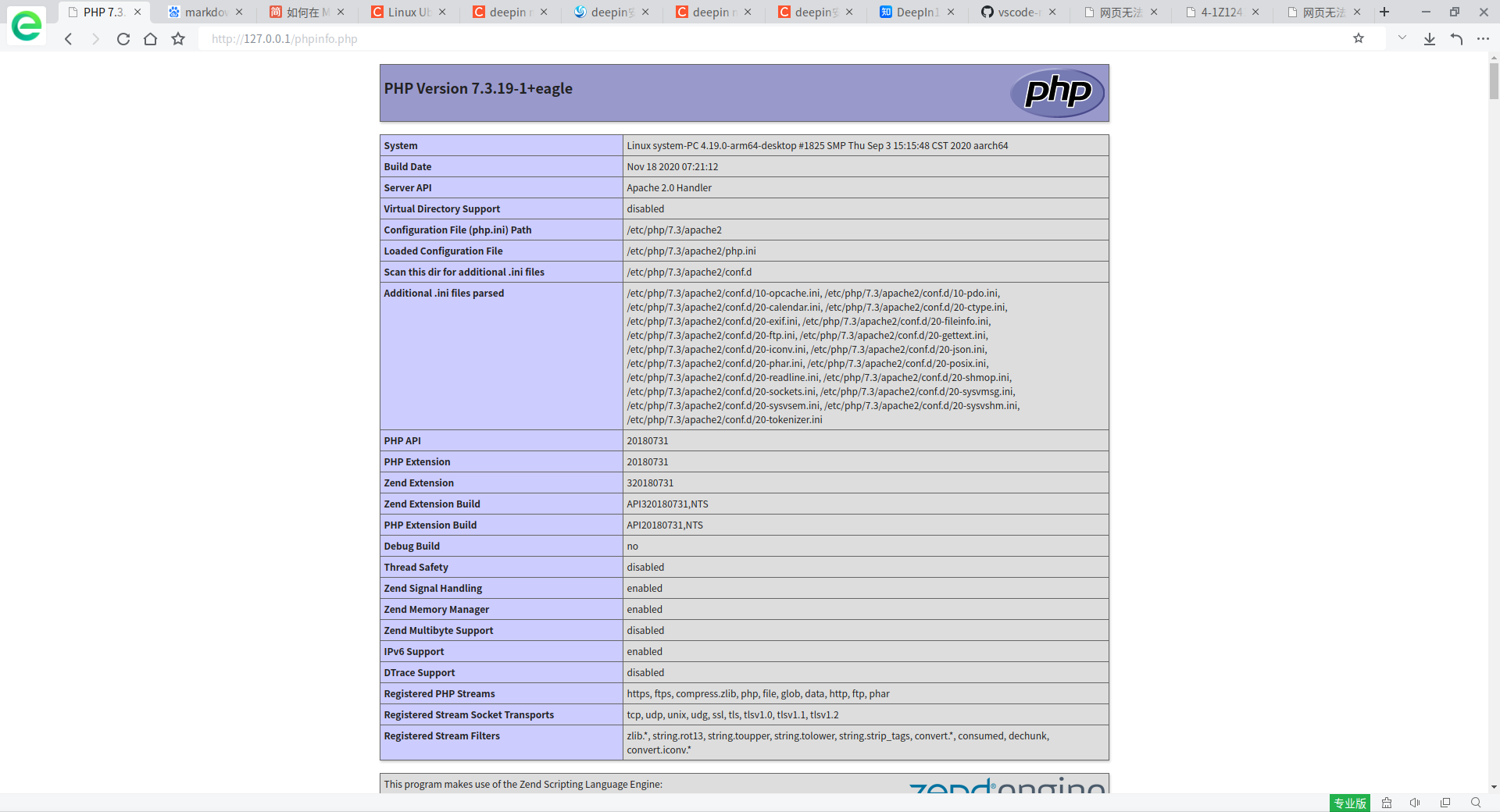The height and width of the screenshot is (812, 1500).
Task: Reload the phpinfo page
Action: pyautogui.click(x=123, y=39)
